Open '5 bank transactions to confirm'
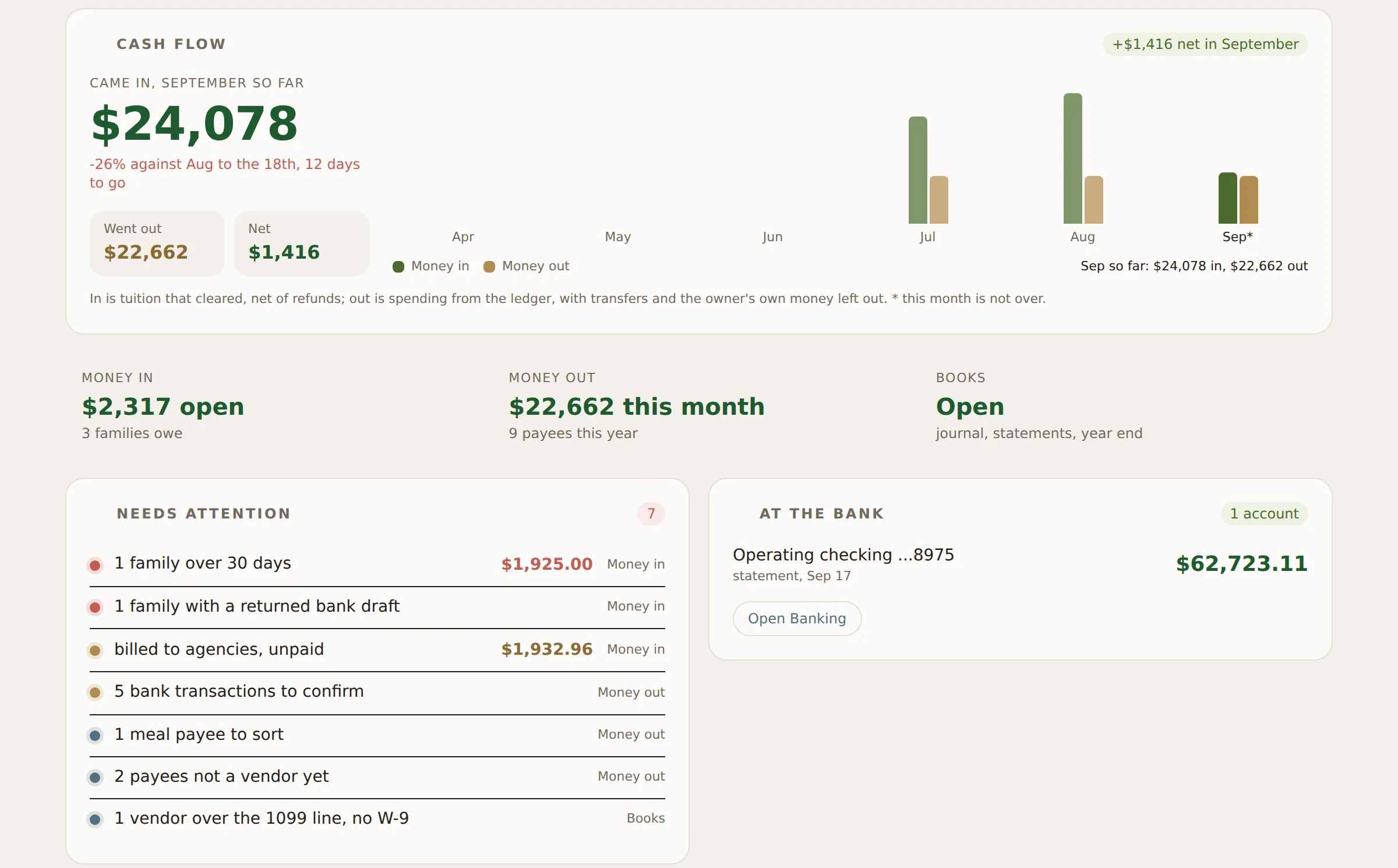The image size is (1398, 868). pos(377,692)
